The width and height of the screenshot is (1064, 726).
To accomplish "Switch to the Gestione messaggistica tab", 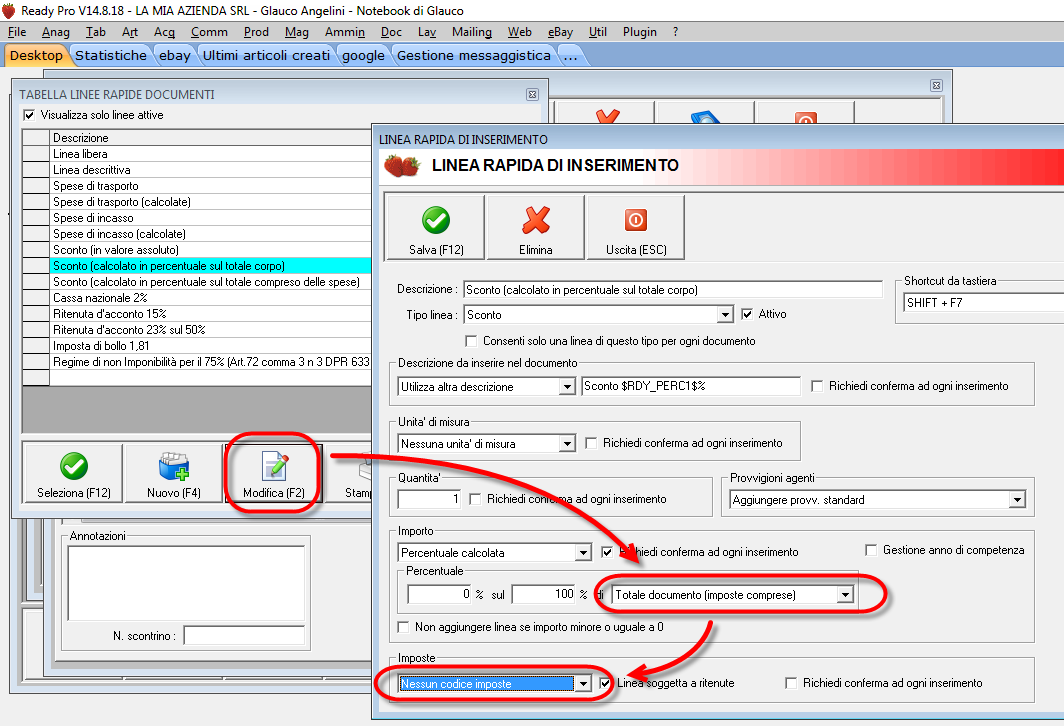I will [x=474, y=56].
